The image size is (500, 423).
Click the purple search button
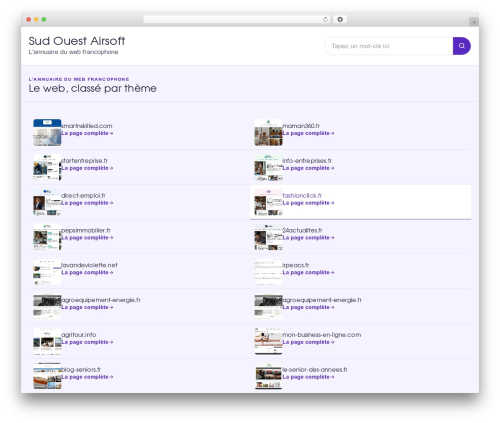(x=462, y=46)
